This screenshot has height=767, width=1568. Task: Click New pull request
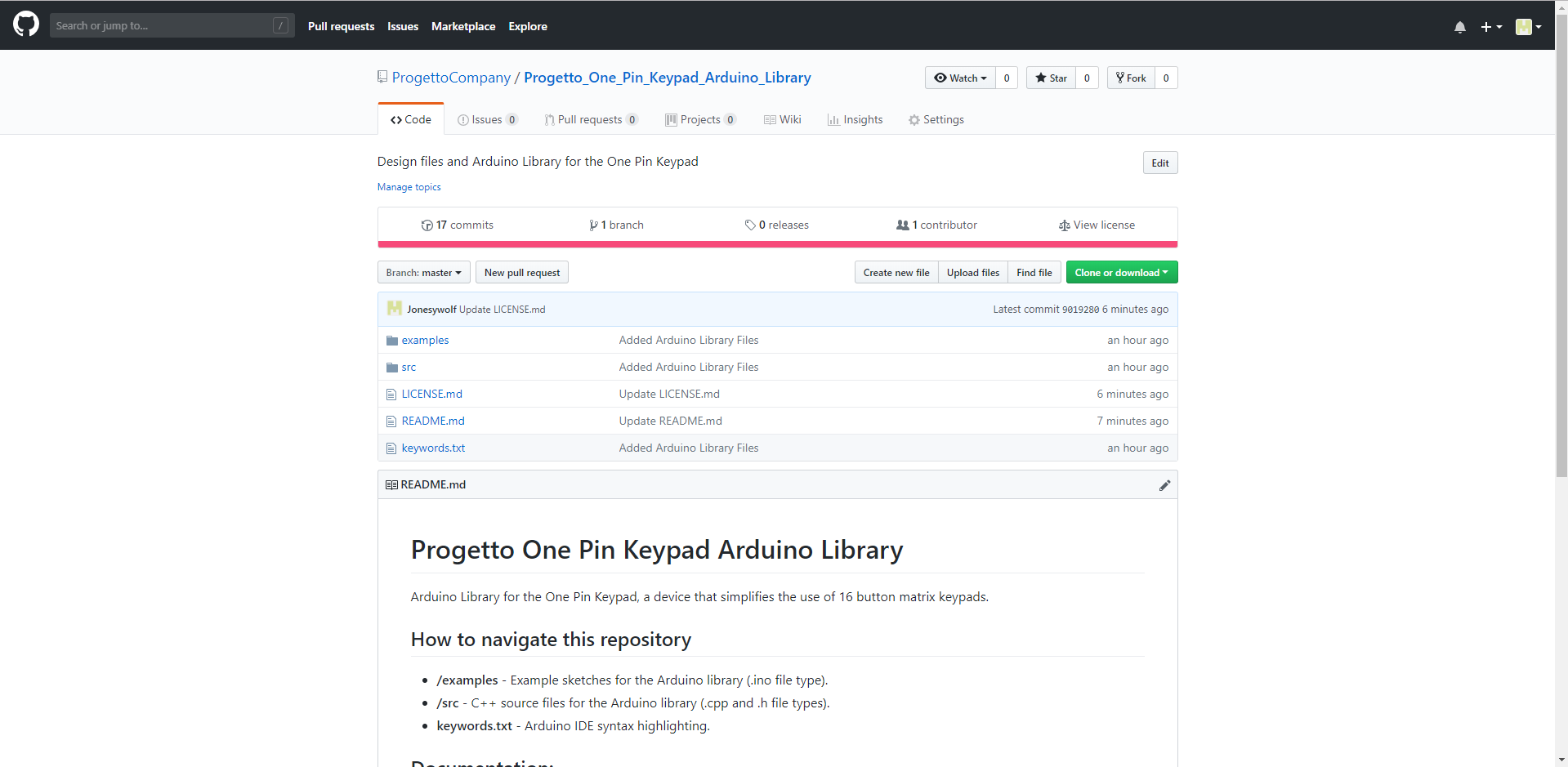(522, 272)
